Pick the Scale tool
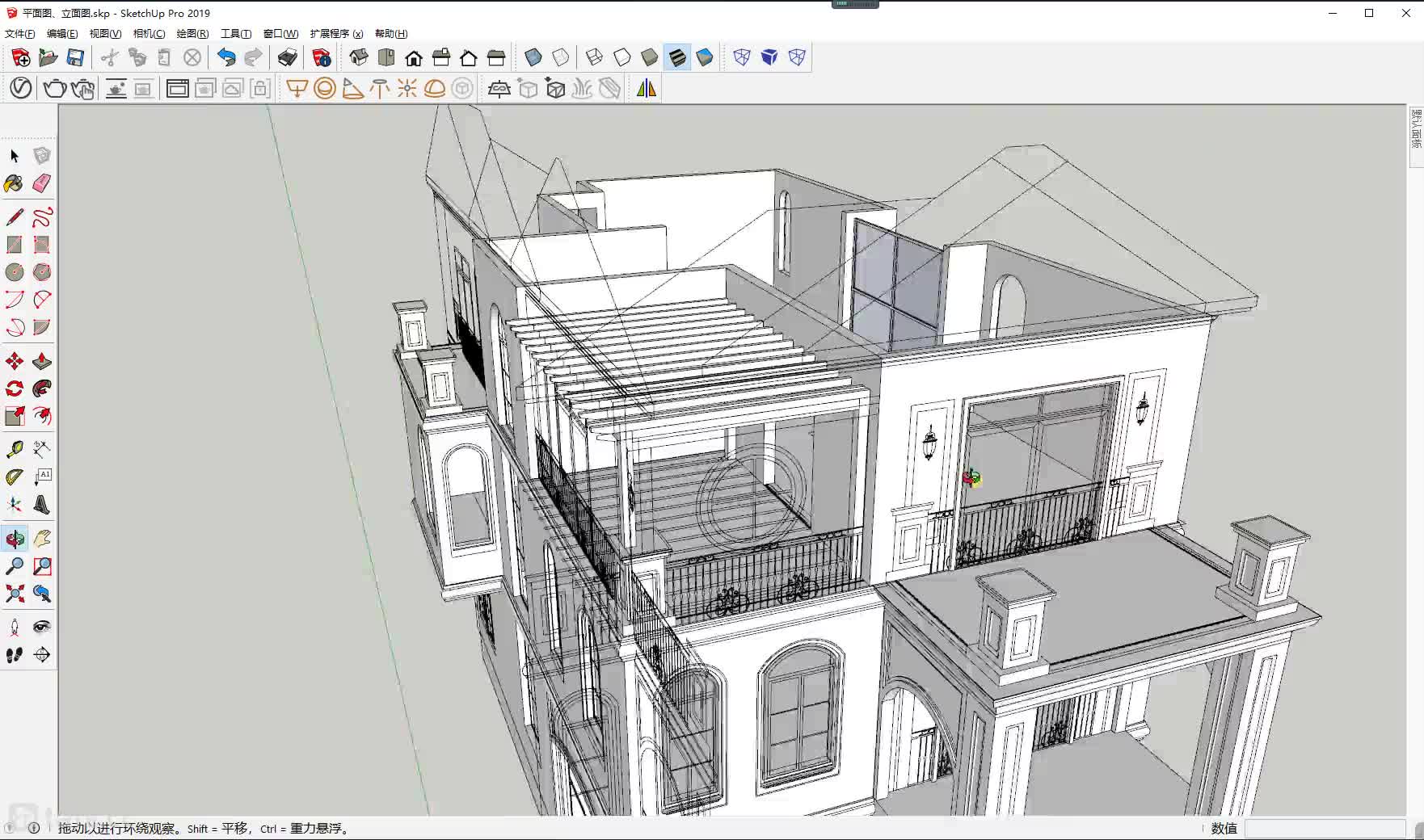1424x840 pixels. click(x=15, y=416)
